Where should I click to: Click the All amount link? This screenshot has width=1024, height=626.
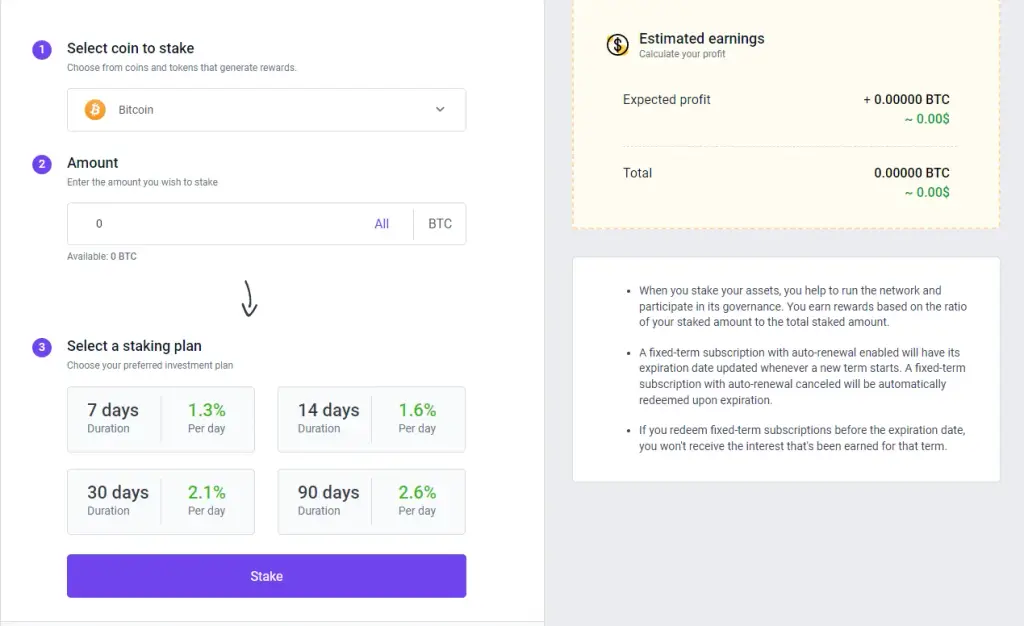click(x=381, y=224)
